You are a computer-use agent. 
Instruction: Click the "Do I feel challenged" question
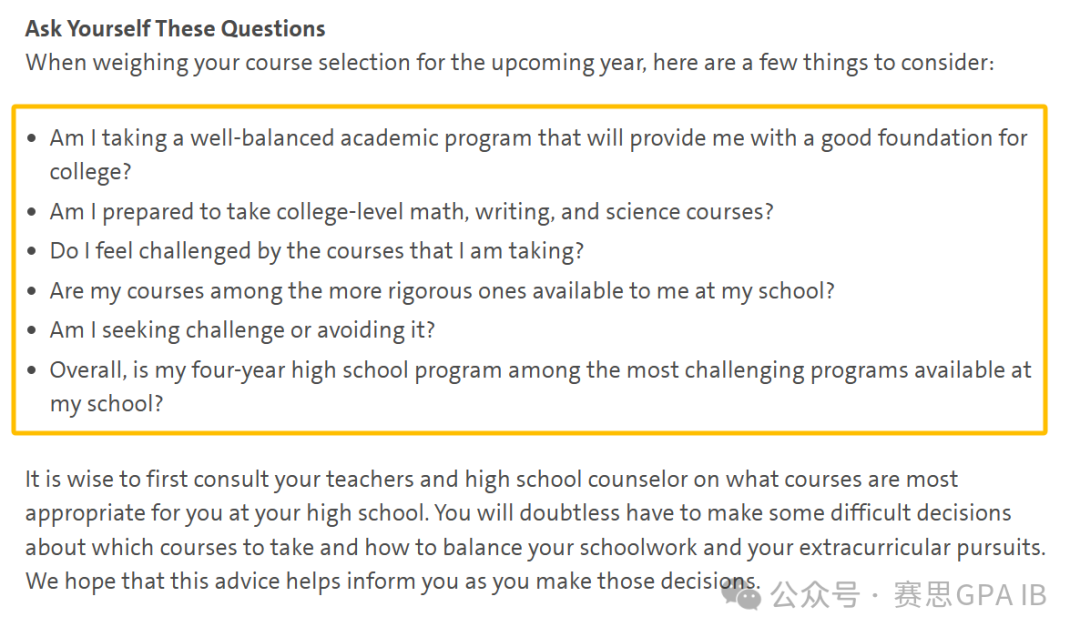tap(316, 251)
